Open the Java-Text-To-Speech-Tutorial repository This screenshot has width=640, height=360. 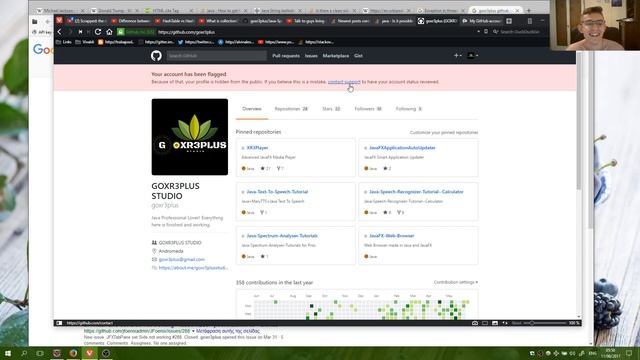click(x=277, y=192)
